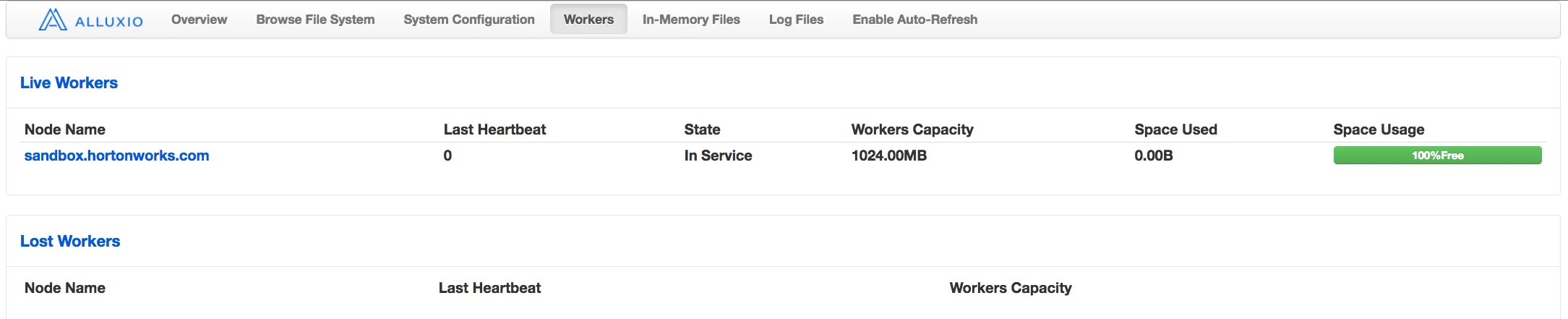Open sandbox.hortonworks.com worker link
1568x319 pixels.
tap(116, 156)
